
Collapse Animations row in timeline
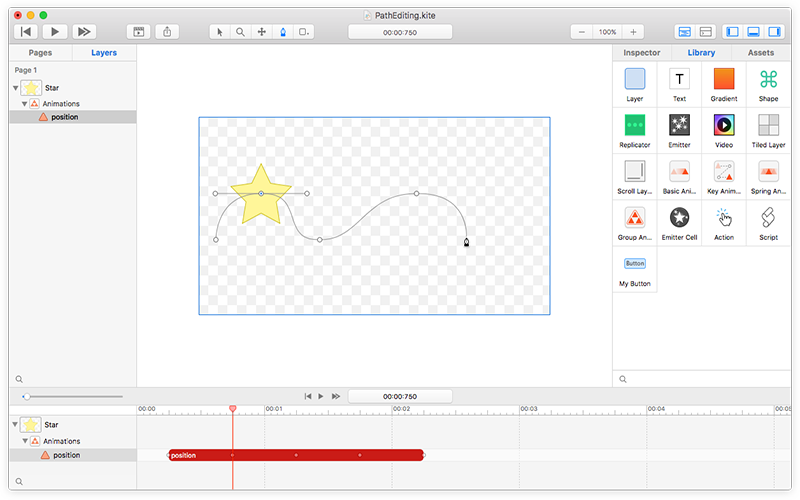click(24, 441)
